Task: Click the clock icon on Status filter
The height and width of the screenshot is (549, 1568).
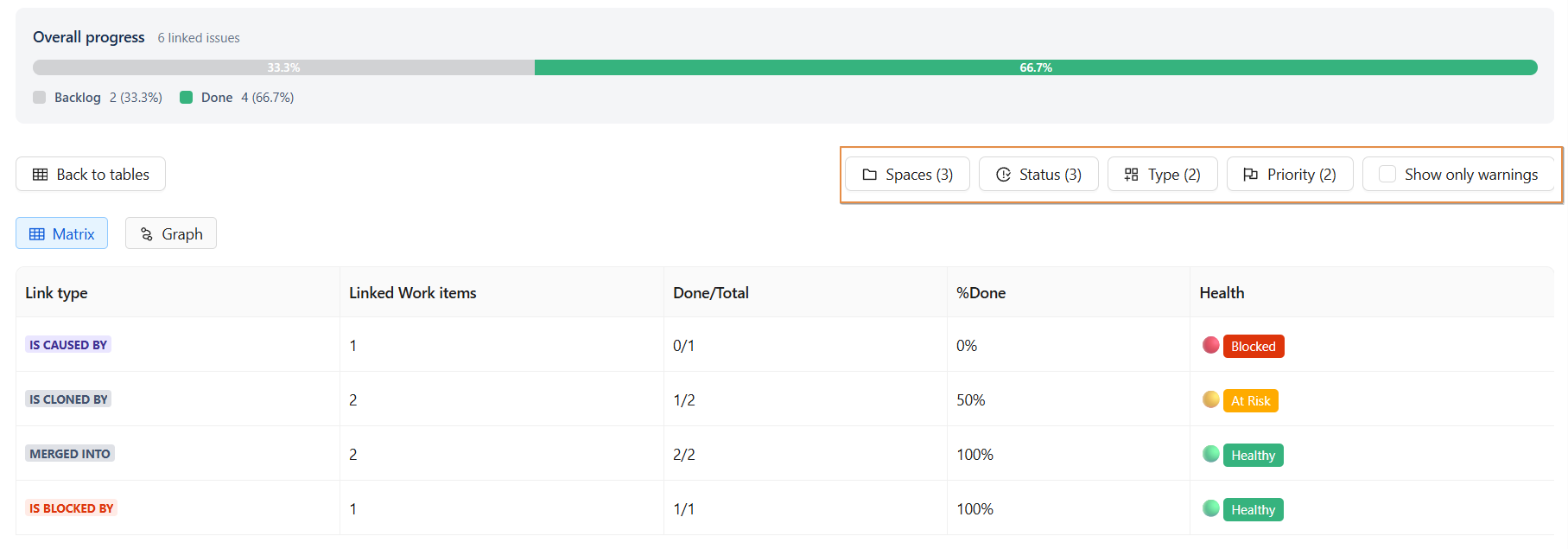Action: point(1003,175)
